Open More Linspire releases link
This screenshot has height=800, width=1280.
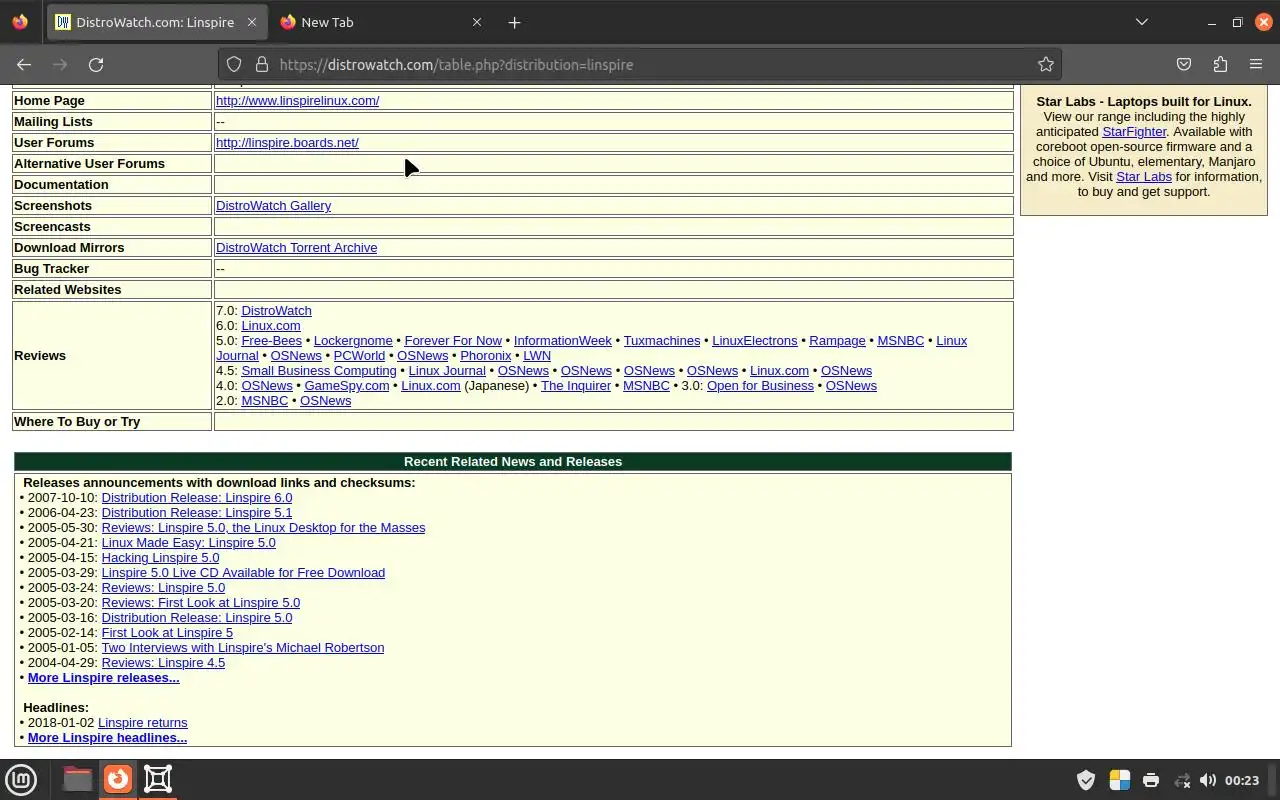[103, 678]
